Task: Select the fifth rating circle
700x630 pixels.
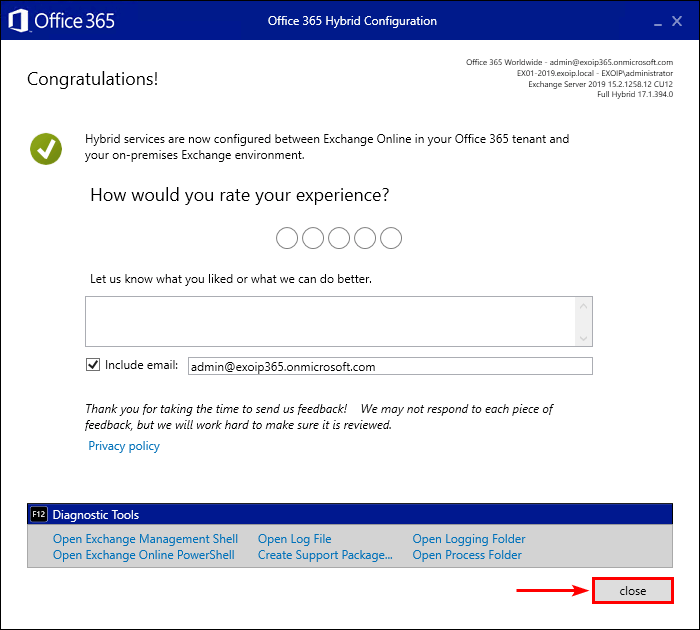Action: coord(391,238)
